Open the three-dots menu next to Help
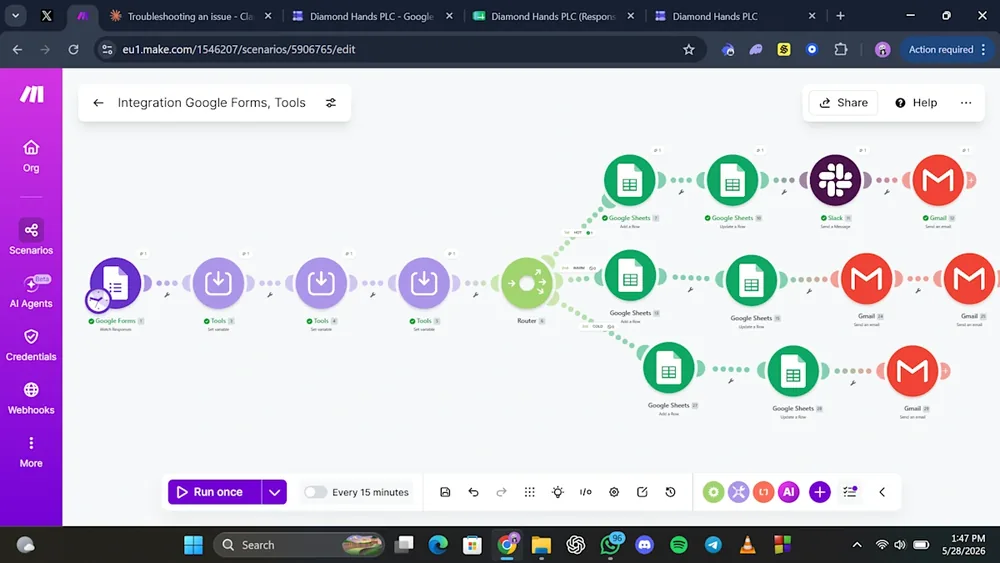 pyautogui.click(x=966, y=103)
